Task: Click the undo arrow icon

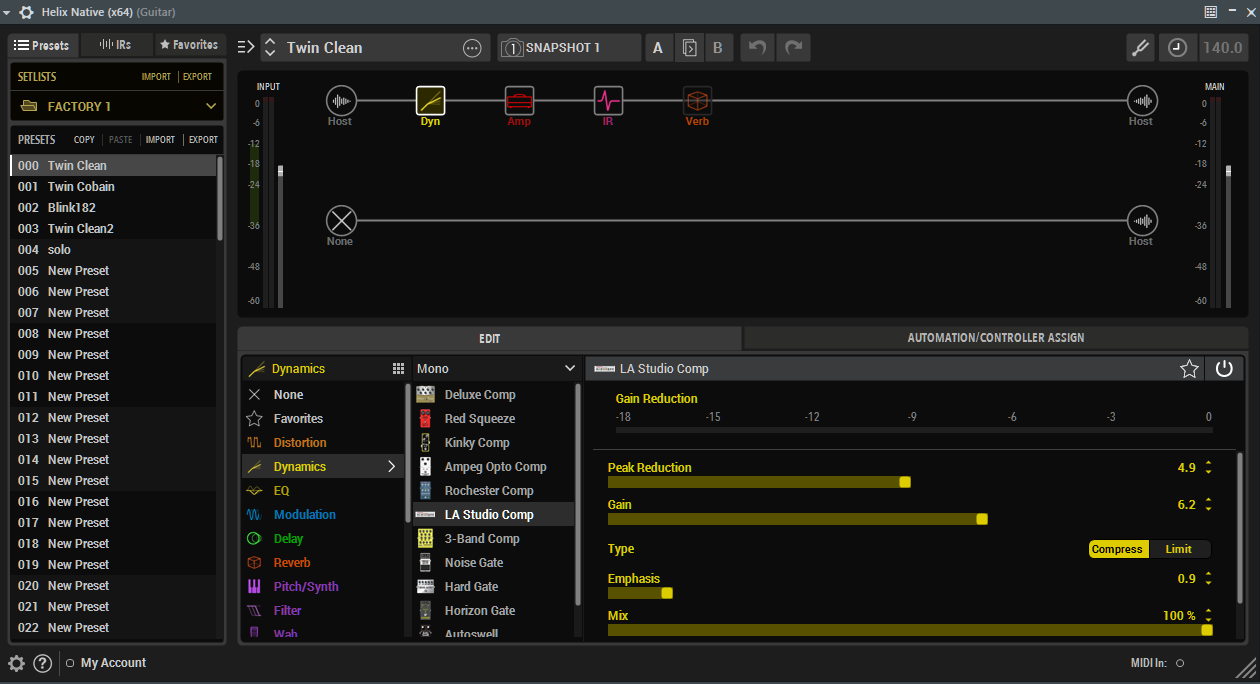Action: click(x=757, y=48)
